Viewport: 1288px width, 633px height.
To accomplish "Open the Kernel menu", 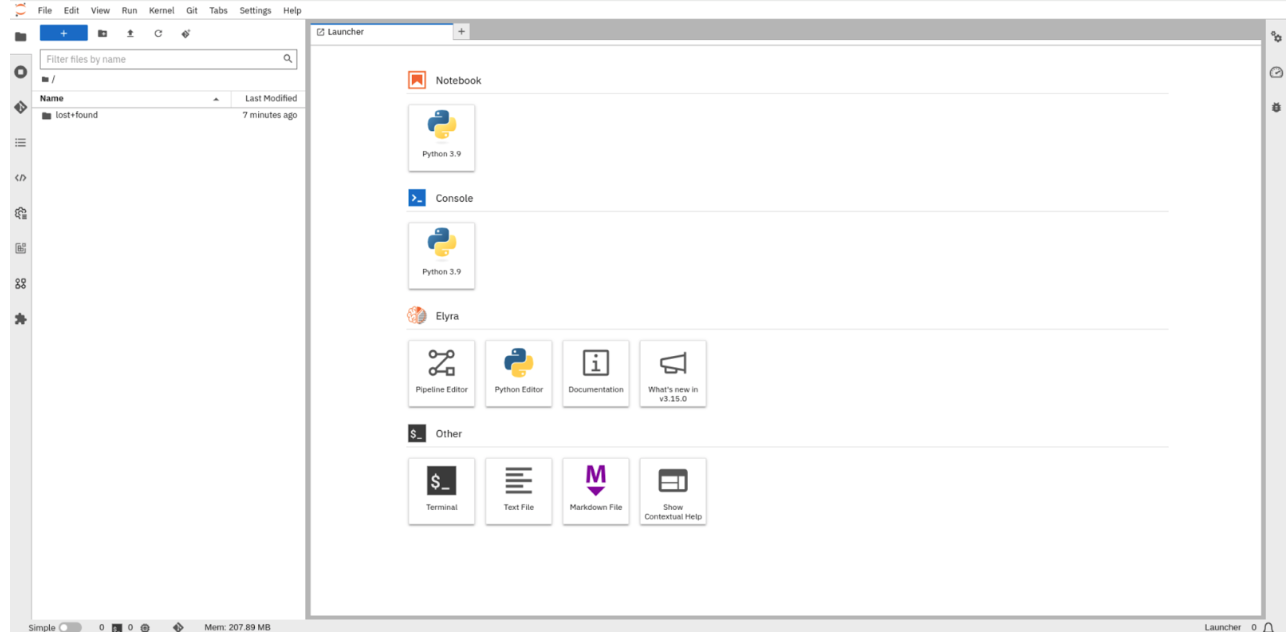I will (x=161, y=10).
